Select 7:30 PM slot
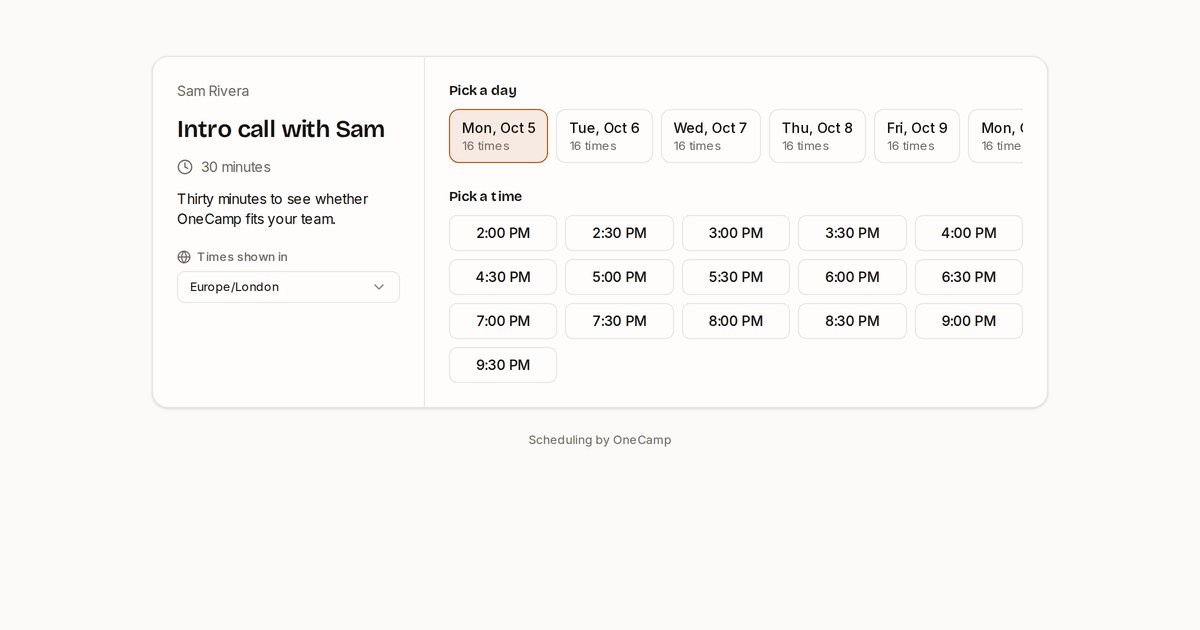Image resolution: width=1200 pixels, height=630 pixels. coord(619,321)
